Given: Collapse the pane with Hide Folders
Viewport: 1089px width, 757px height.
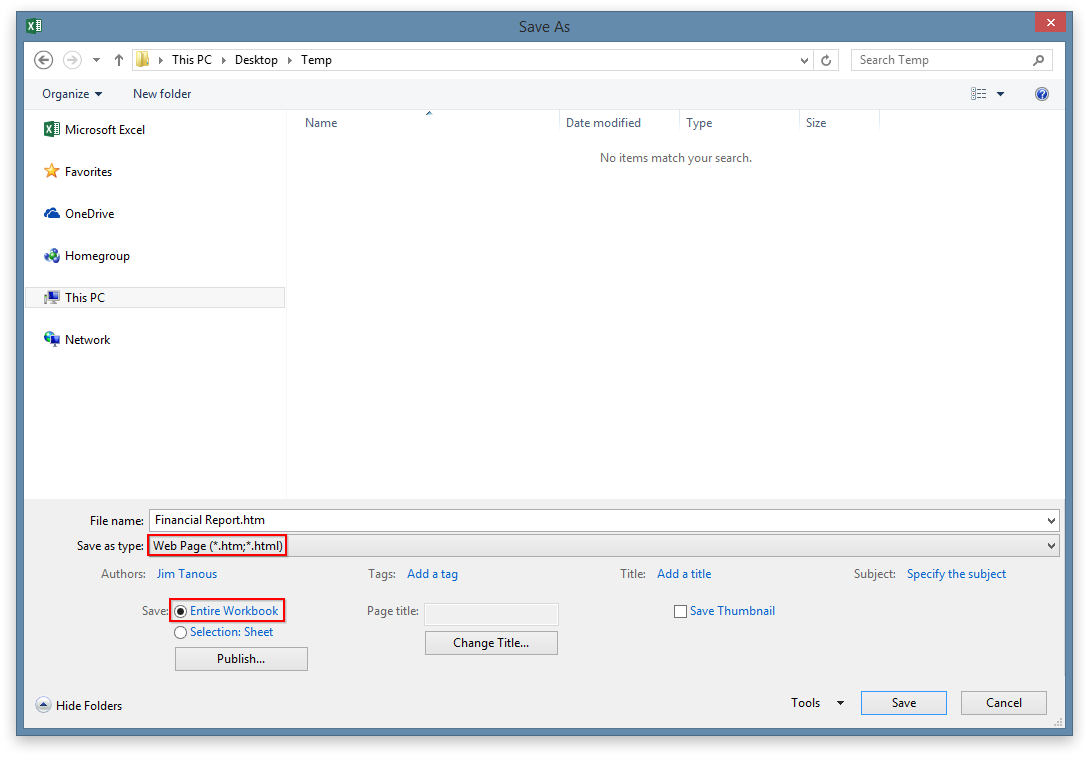Looking at the screenshot, I should 79,706.
